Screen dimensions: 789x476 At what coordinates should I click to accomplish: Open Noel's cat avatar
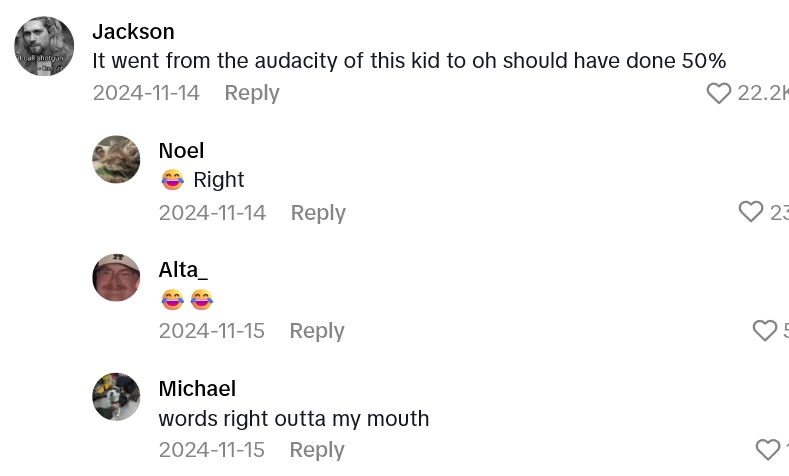pyautogui.click(x=116, y=159)
